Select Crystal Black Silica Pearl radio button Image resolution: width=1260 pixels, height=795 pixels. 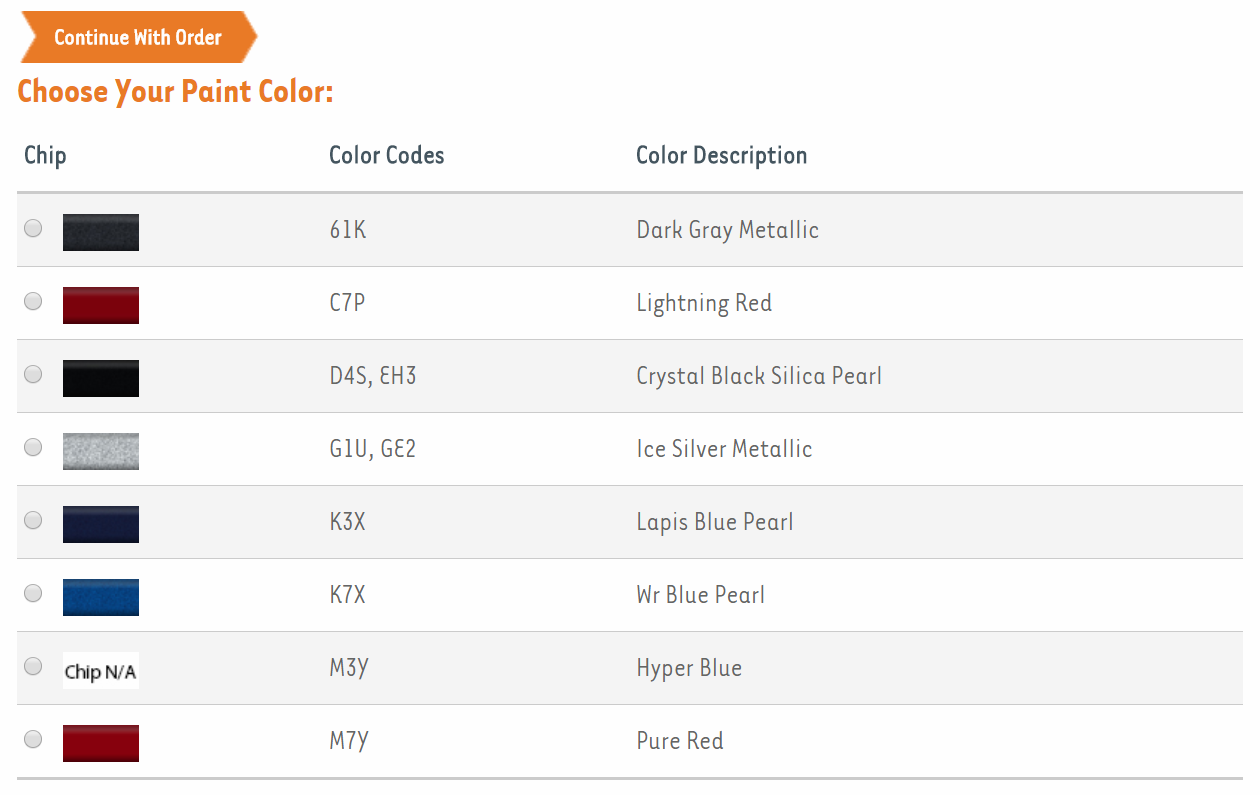(33, 374)
